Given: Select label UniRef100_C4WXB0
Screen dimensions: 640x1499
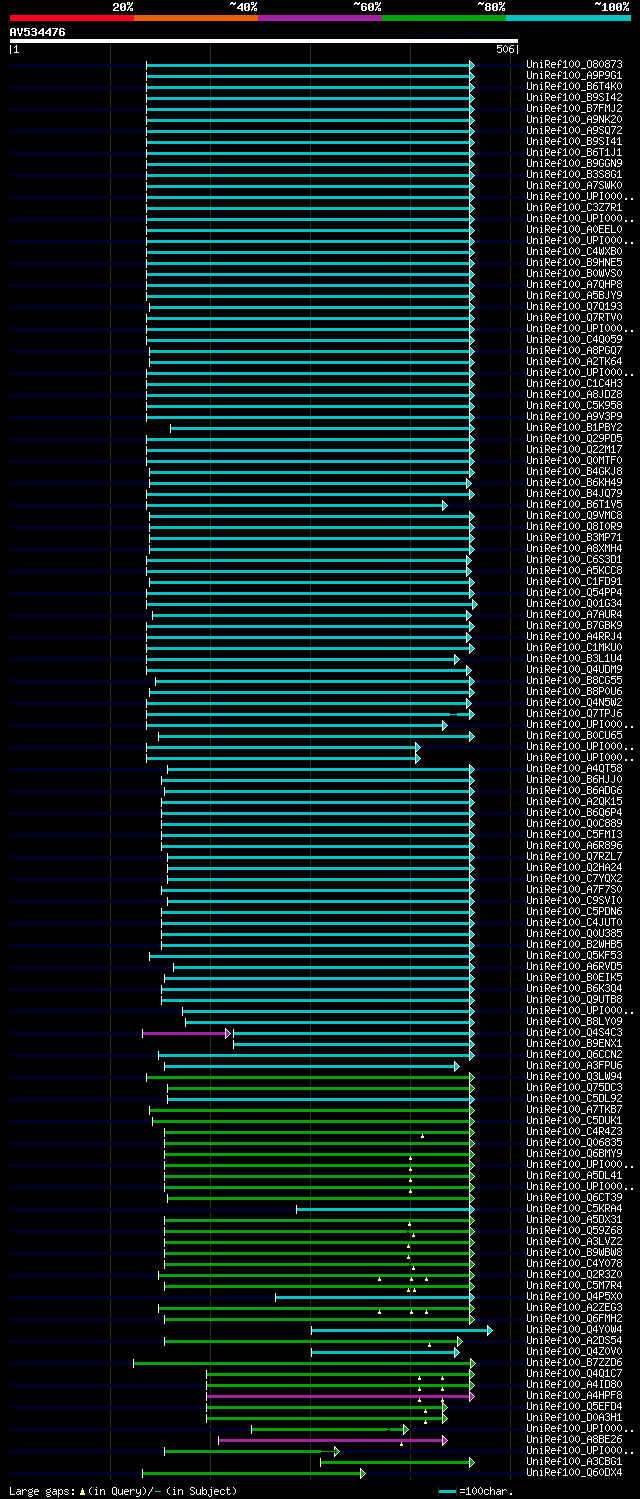Looking at the screenshot, I should 574,252.
